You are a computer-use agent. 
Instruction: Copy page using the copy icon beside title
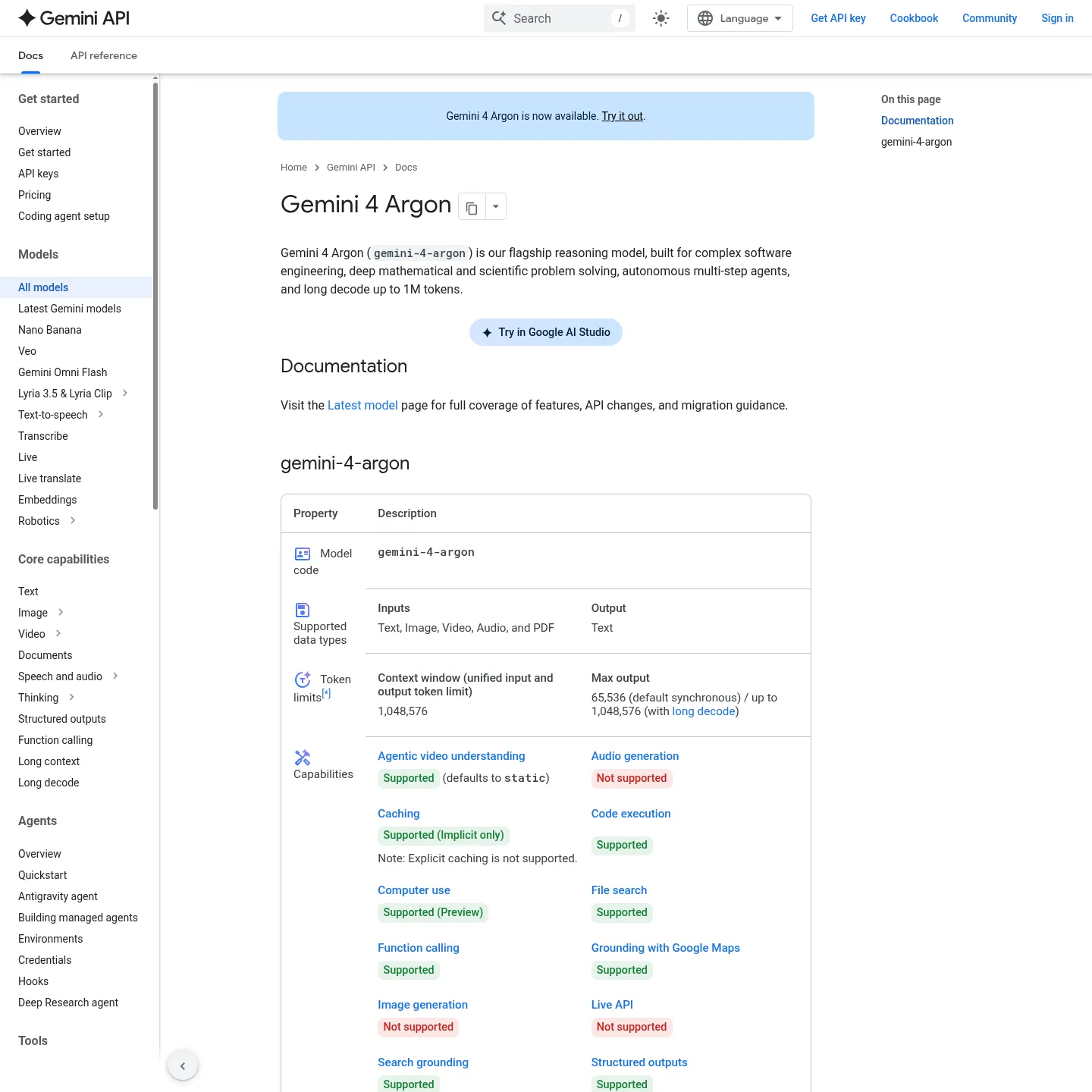click(x=472, y=207)
